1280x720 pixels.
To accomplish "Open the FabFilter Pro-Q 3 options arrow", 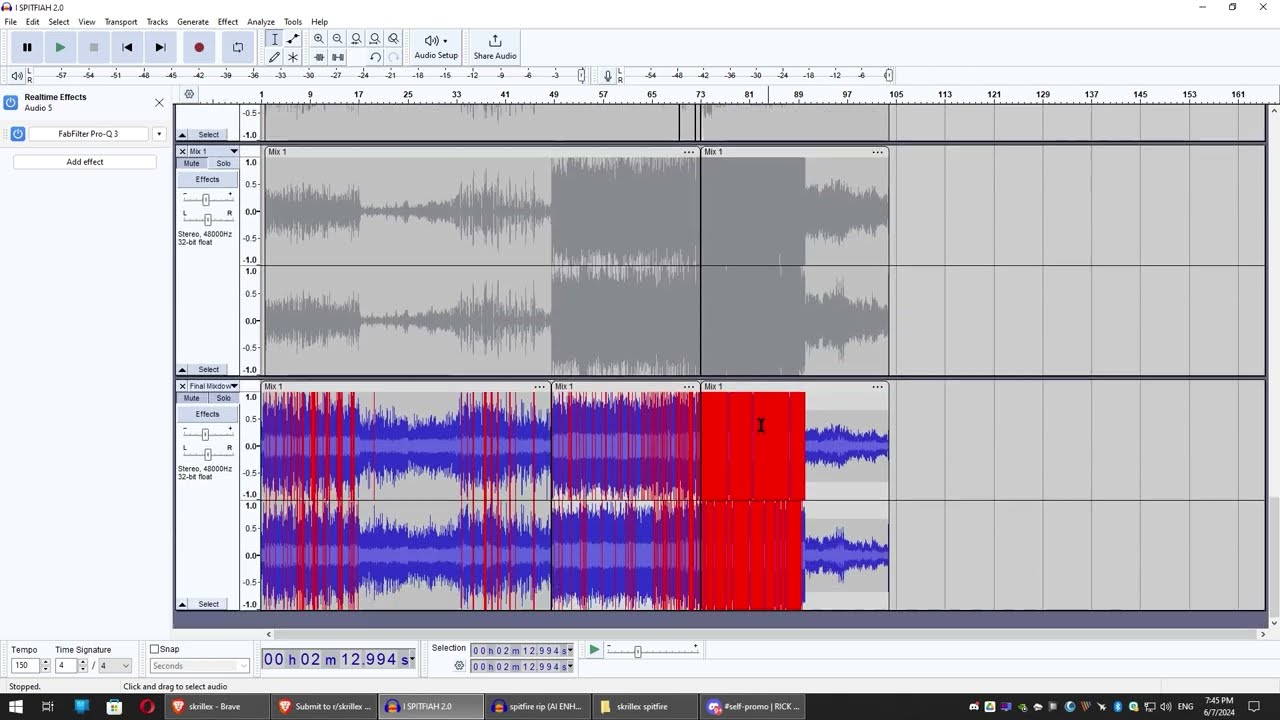I will (158, 134).
